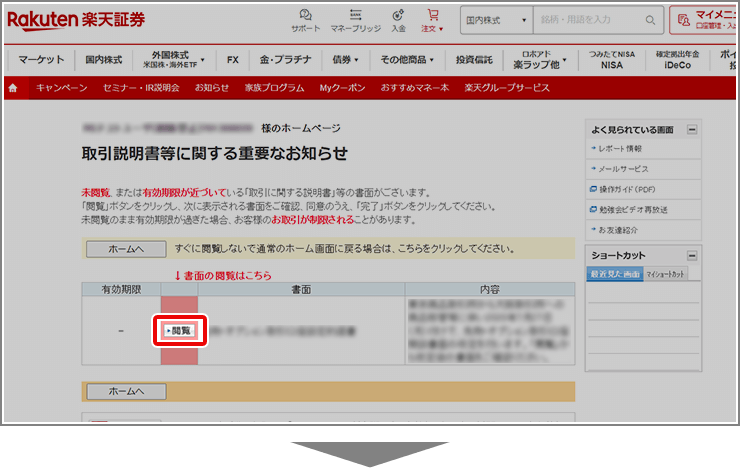
Task: Collapse the ショートカット panel
Action: click(x=692, y=256)
